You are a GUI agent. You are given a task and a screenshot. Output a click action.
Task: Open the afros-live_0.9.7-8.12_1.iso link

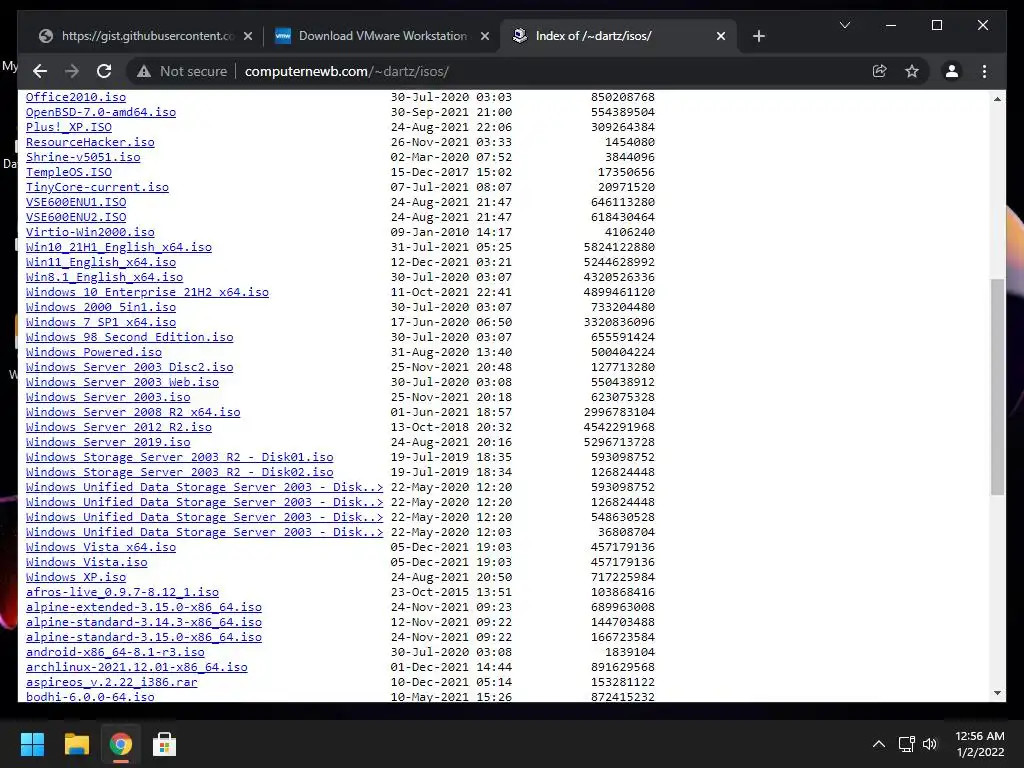pyautogui.click(x=122, y=593)
